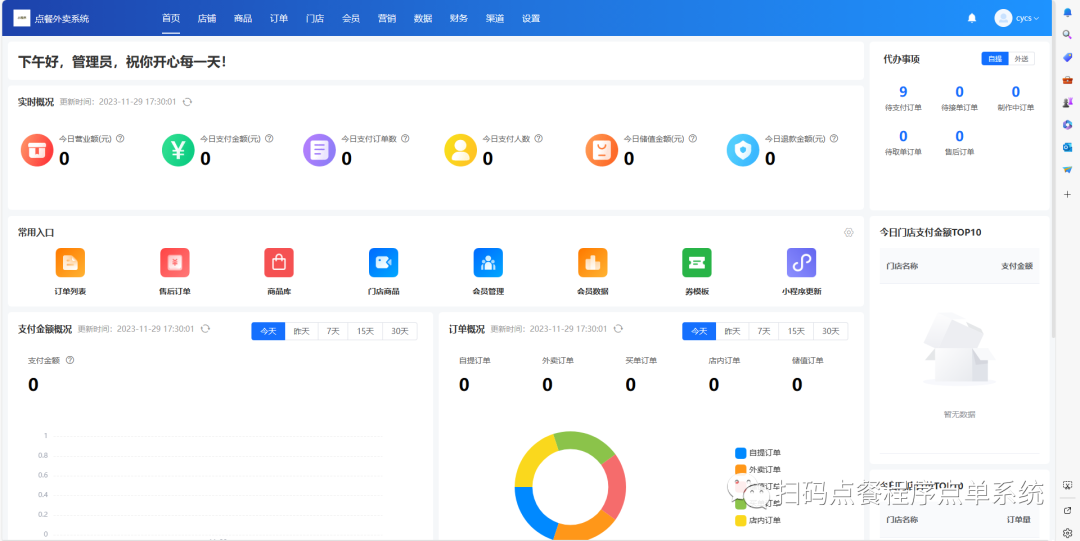This screenshot has width=1080, height=541.
Task: Open the 订单列表 shortcut icon
Action: pyautogui.click(x=70, y=263)
